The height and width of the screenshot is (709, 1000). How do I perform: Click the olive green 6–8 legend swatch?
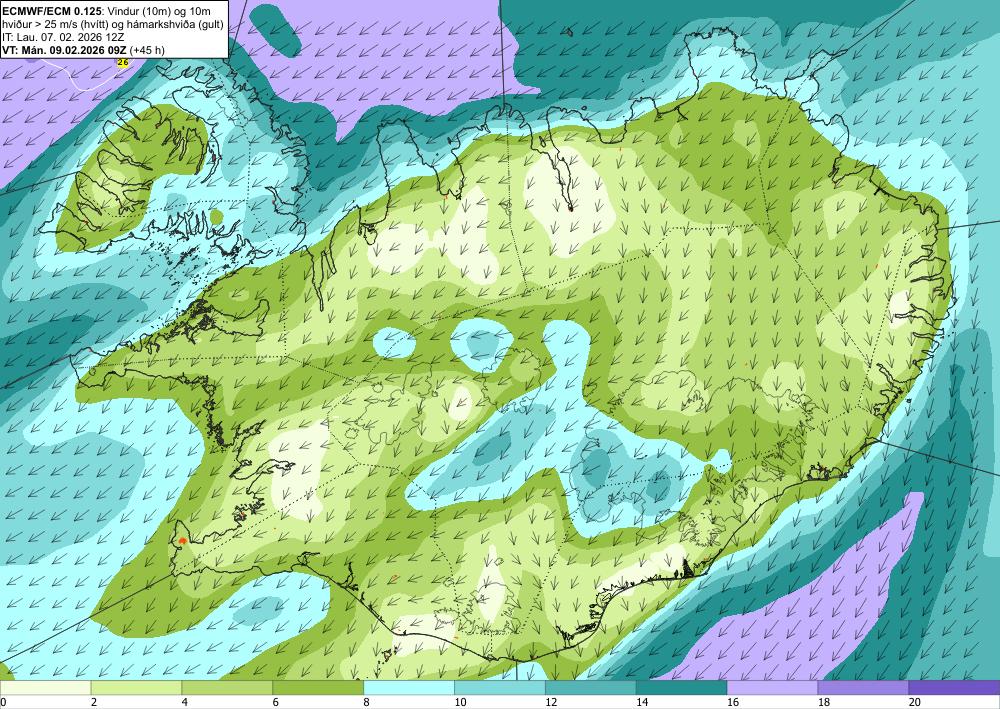[x=318, y=687]
